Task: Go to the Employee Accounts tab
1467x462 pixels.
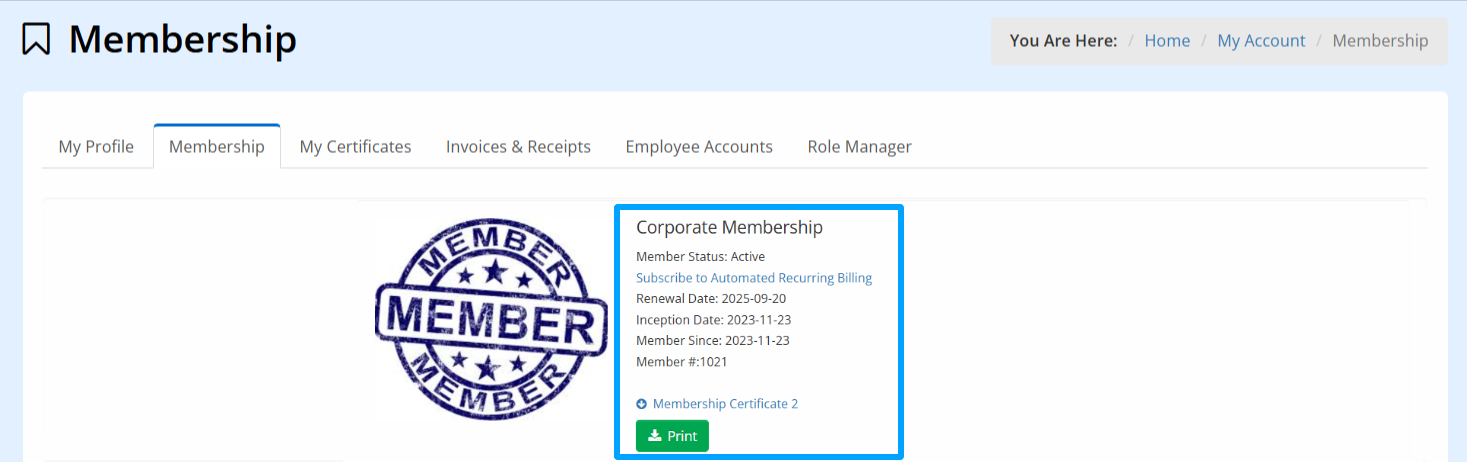Action: click(699, 147)
